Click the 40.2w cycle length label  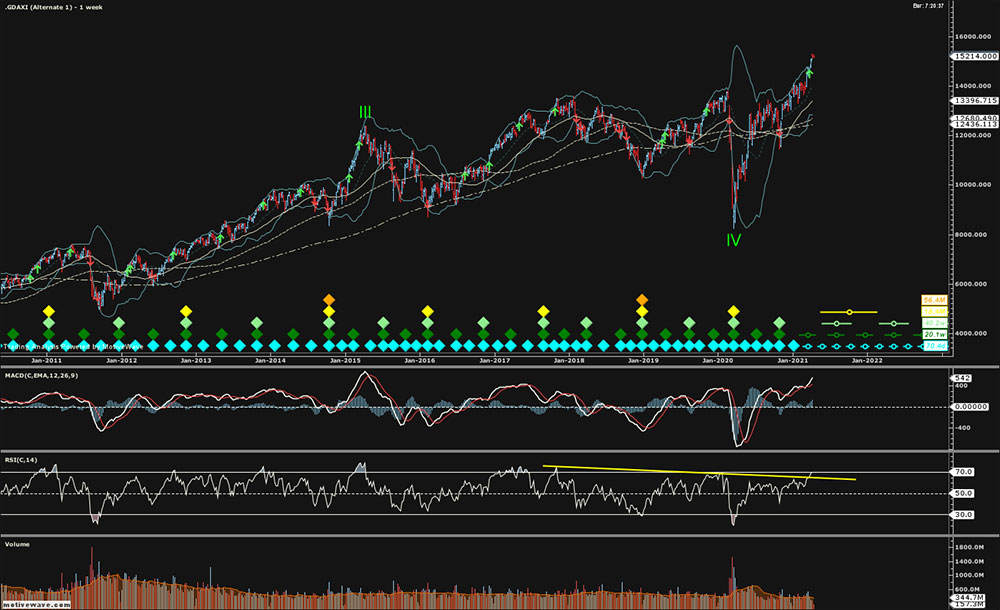[934, 323]
